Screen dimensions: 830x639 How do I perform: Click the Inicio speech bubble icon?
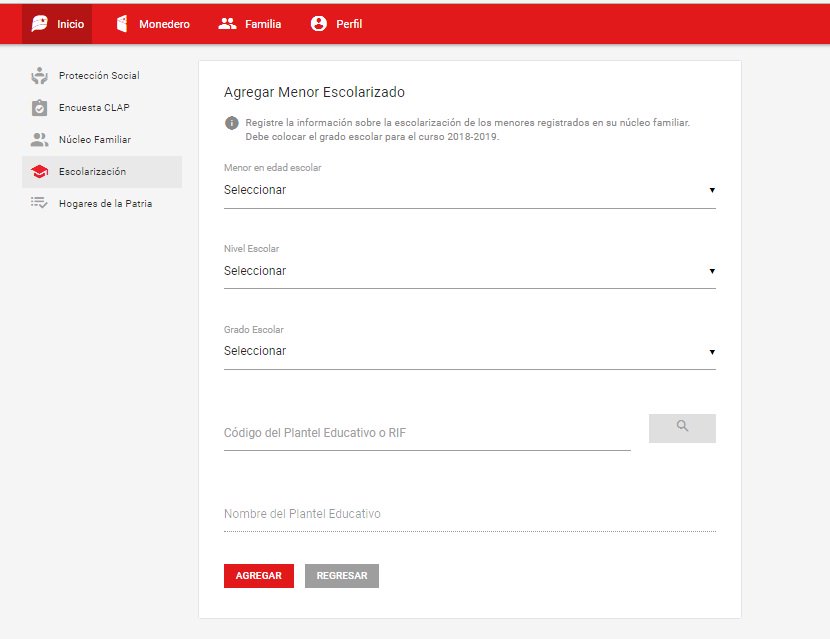[x=40, y=23]
